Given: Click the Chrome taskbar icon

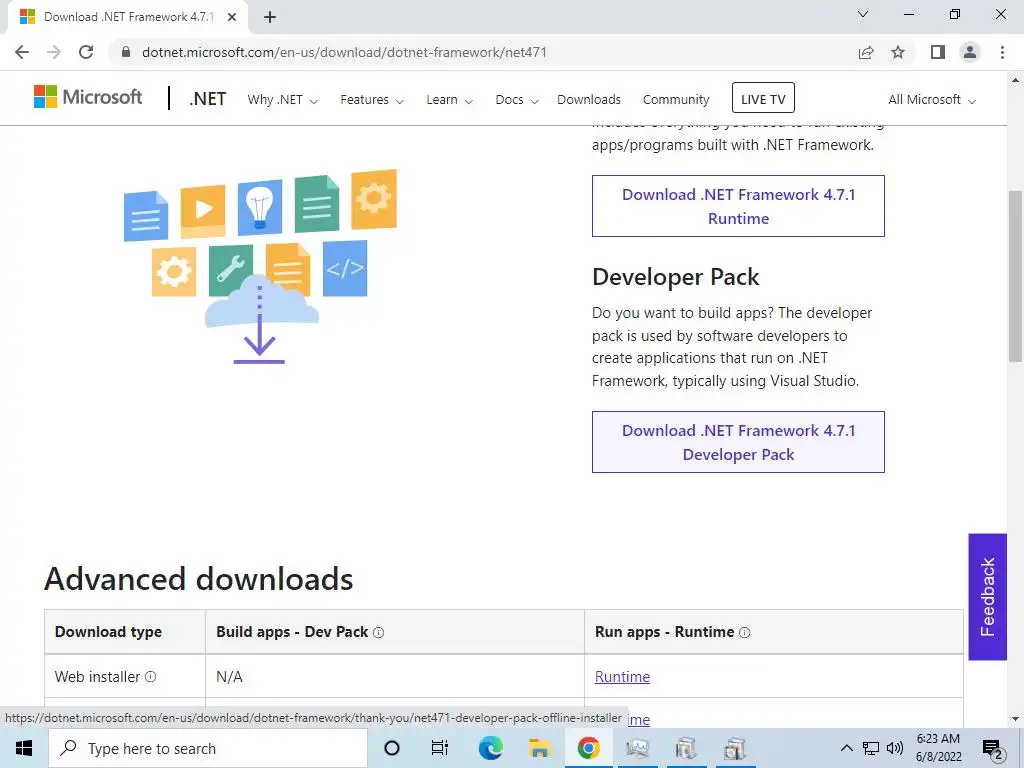Looking at the screenshot, I should [588, 748].
